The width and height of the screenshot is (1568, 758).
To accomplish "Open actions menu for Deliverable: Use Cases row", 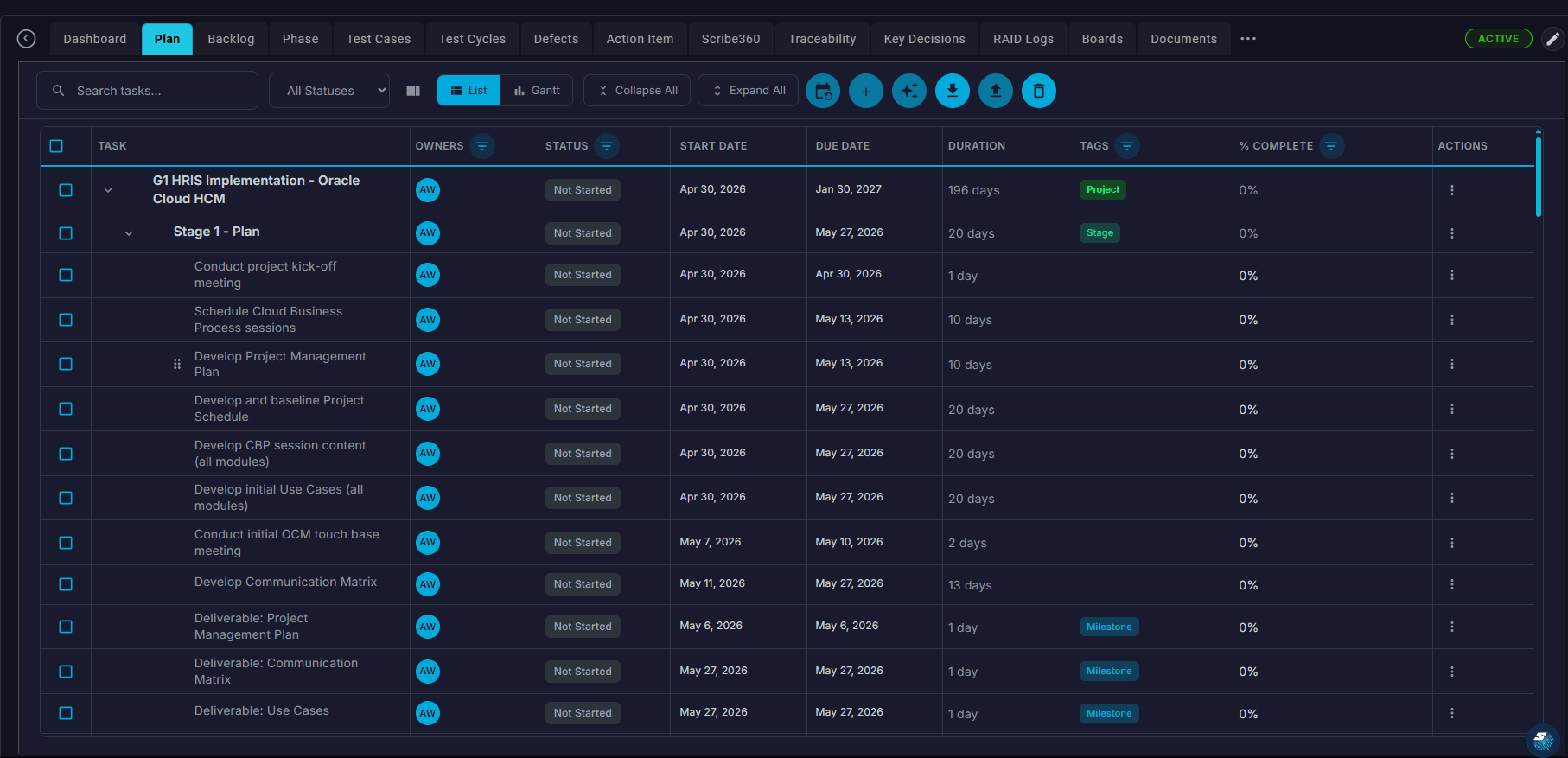I will pyautogui.click(x=1452, y=713).
